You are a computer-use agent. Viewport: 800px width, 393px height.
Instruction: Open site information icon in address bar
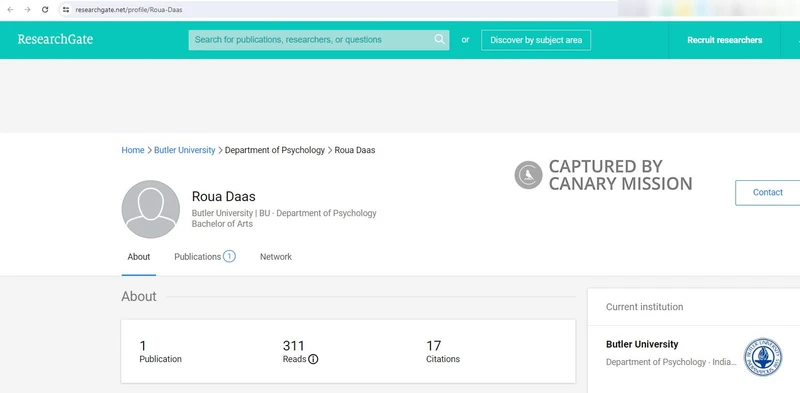click(65, 10)
